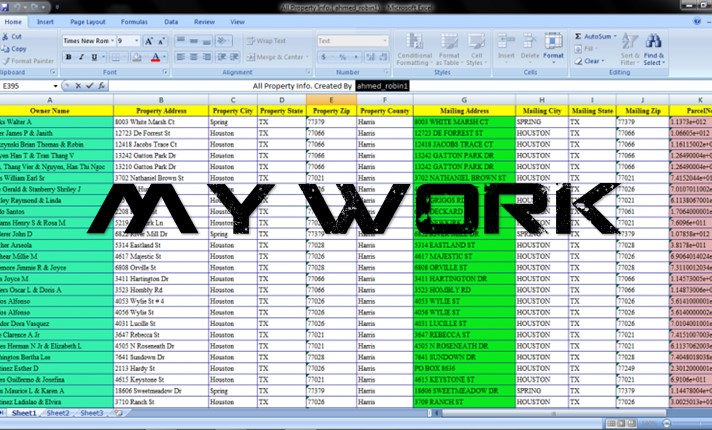
Task: Open Cell Styles gallery
Action: 476,49
